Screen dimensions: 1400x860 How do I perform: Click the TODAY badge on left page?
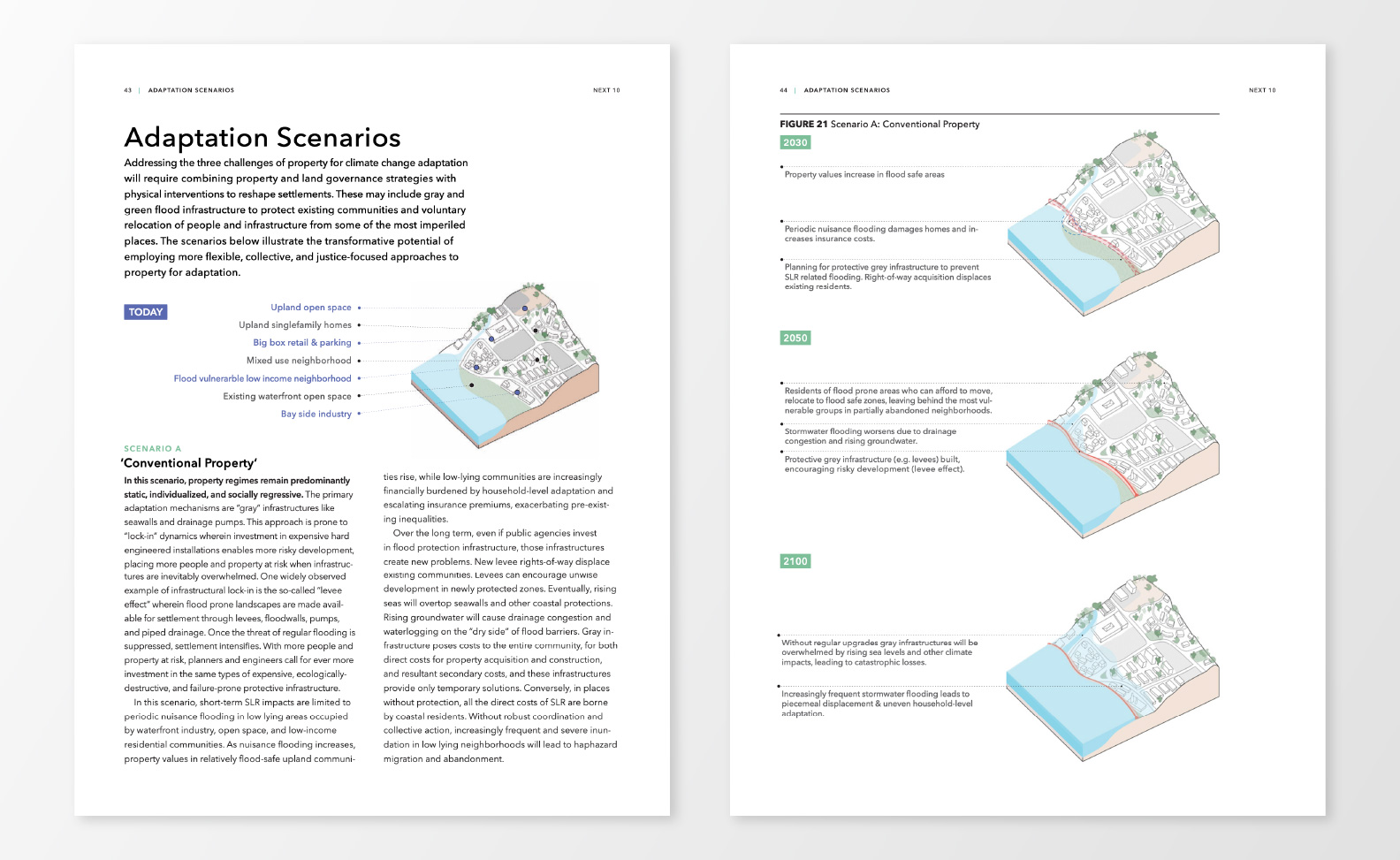pyautogui.click(x=146, y=312)
